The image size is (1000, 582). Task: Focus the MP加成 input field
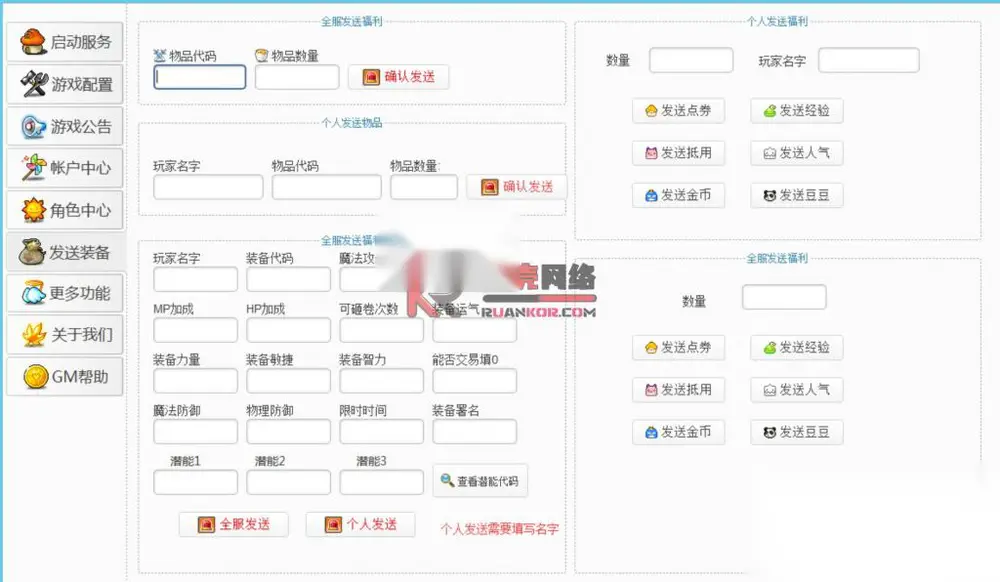[x=195, y=330]
